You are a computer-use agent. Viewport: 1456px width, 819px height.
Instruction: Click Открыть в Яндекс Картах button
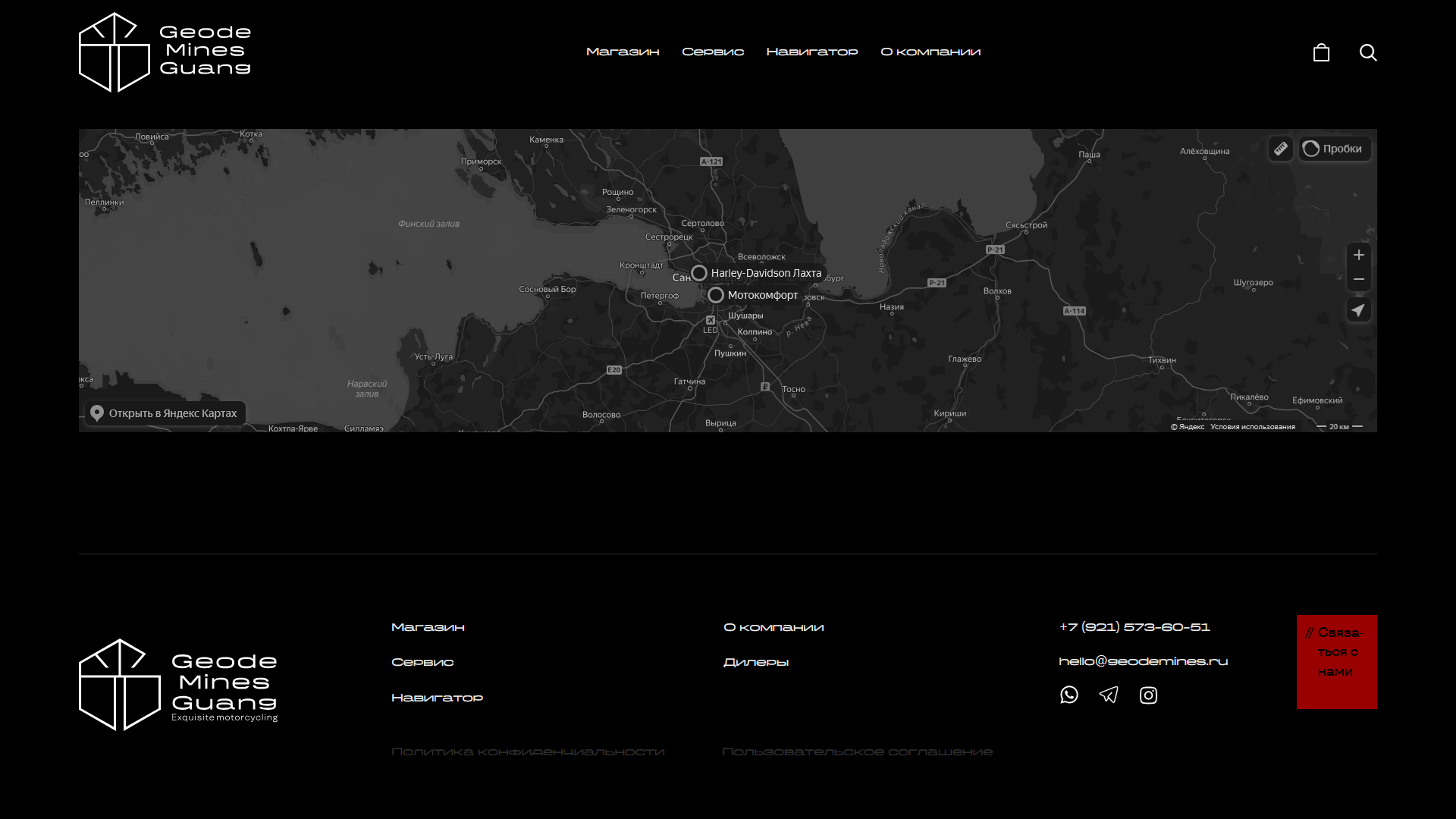pos(165,413)
